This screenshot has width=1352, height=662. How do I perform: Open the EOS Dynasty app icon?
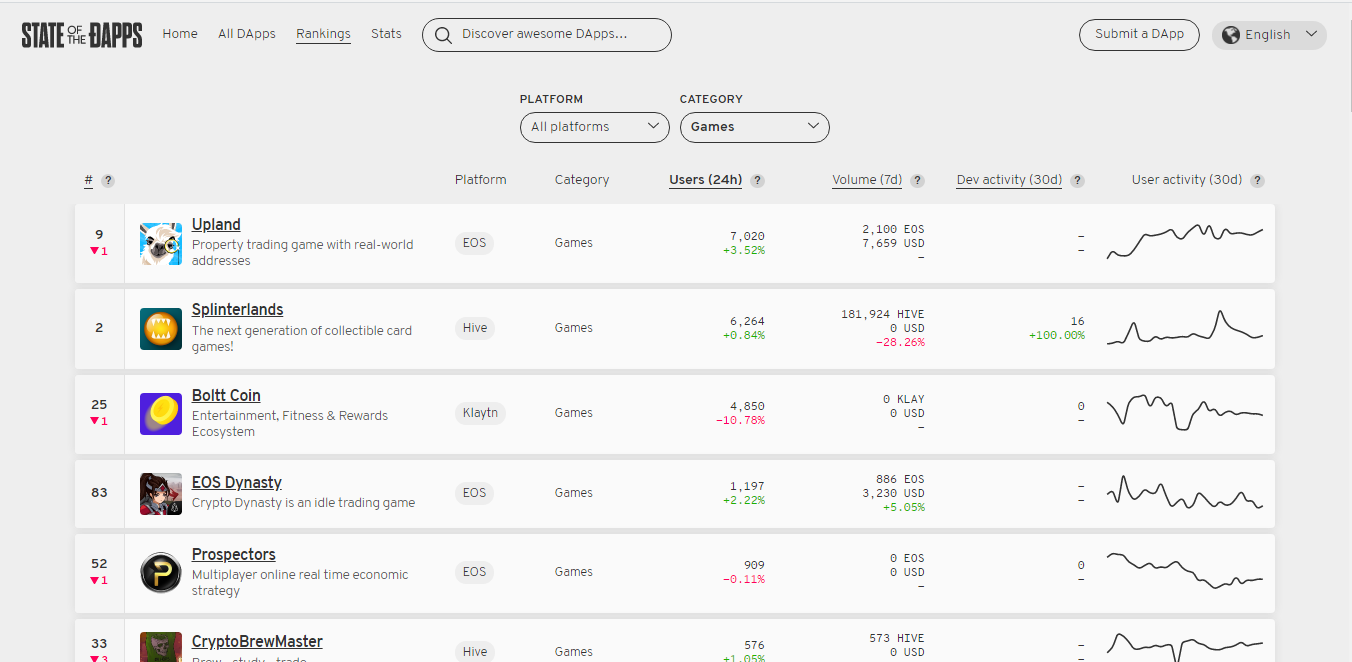(161, 494)
